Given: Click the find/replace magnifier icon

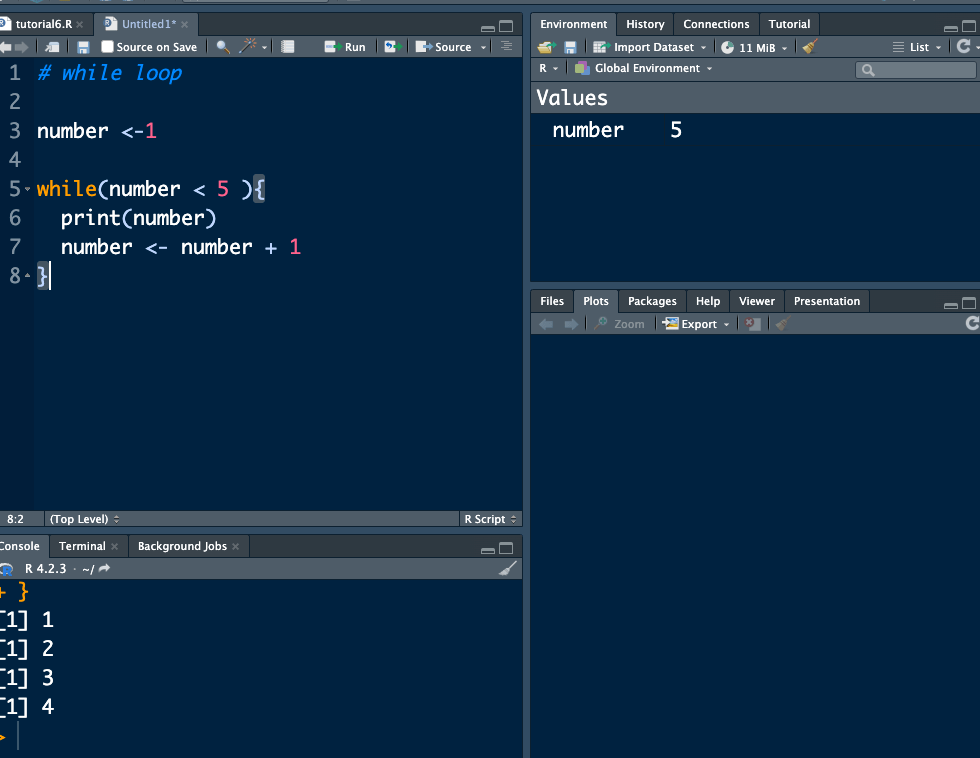Looking at the screenshot, I should (222, 47).
